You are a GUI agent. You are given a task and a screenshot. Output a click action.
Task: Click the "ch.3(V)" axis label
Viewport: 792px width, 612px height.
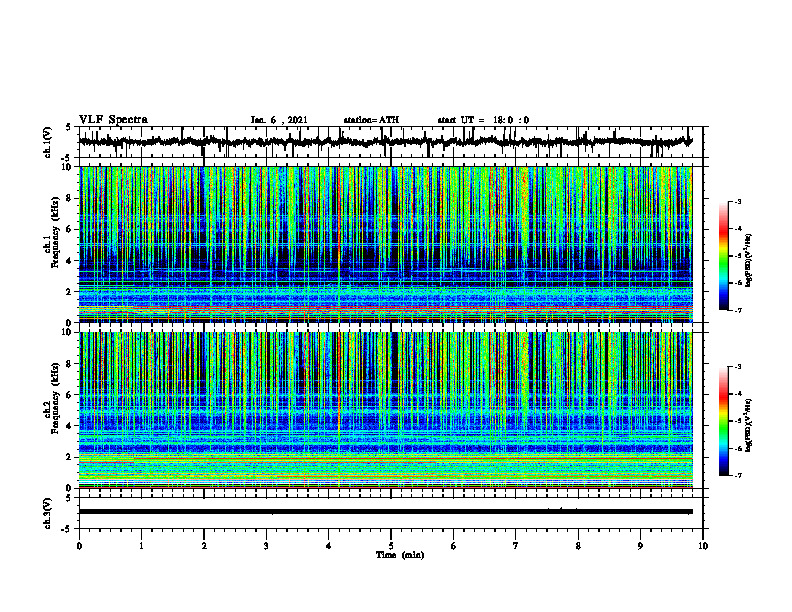pyautogui.click(x=47, y=514)
